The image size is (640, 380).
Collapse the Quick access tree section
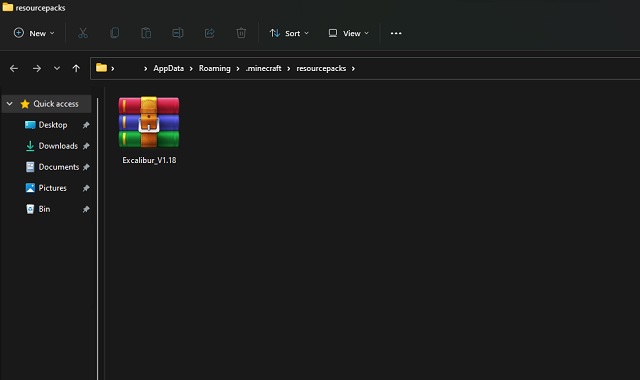coord(9,104)
